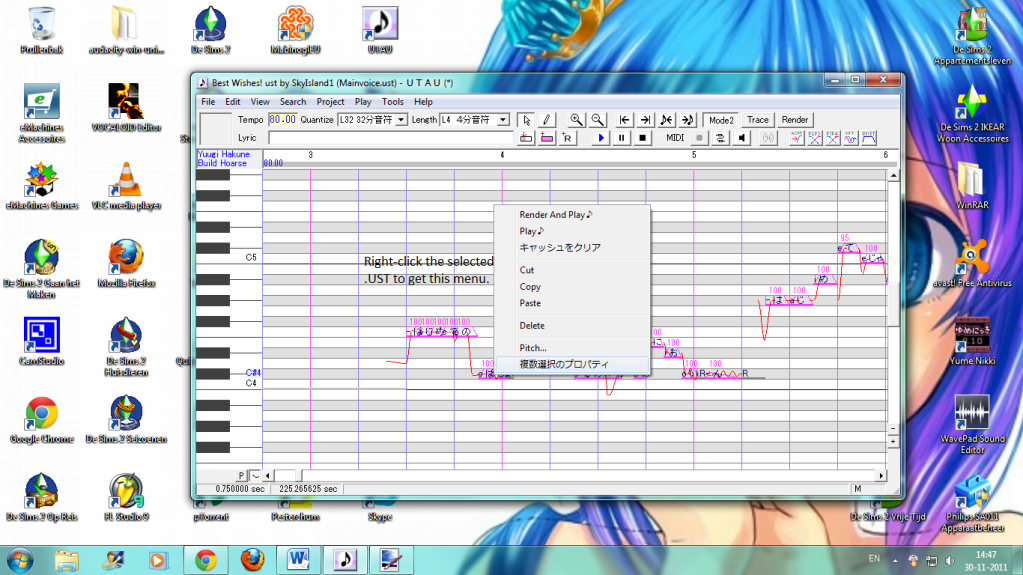Toggle the Trace button
Screen dimensions: 1023x575
point(758,120)
